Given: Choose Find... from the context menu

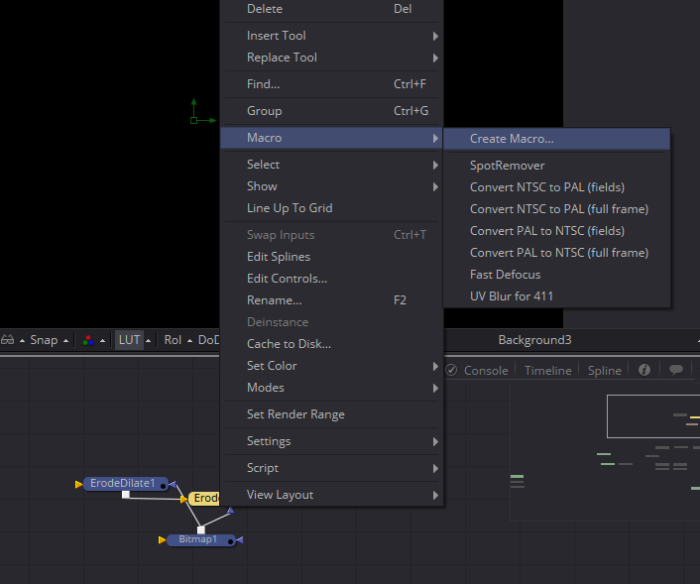Looking at the screenshot, I should [332, 84].
